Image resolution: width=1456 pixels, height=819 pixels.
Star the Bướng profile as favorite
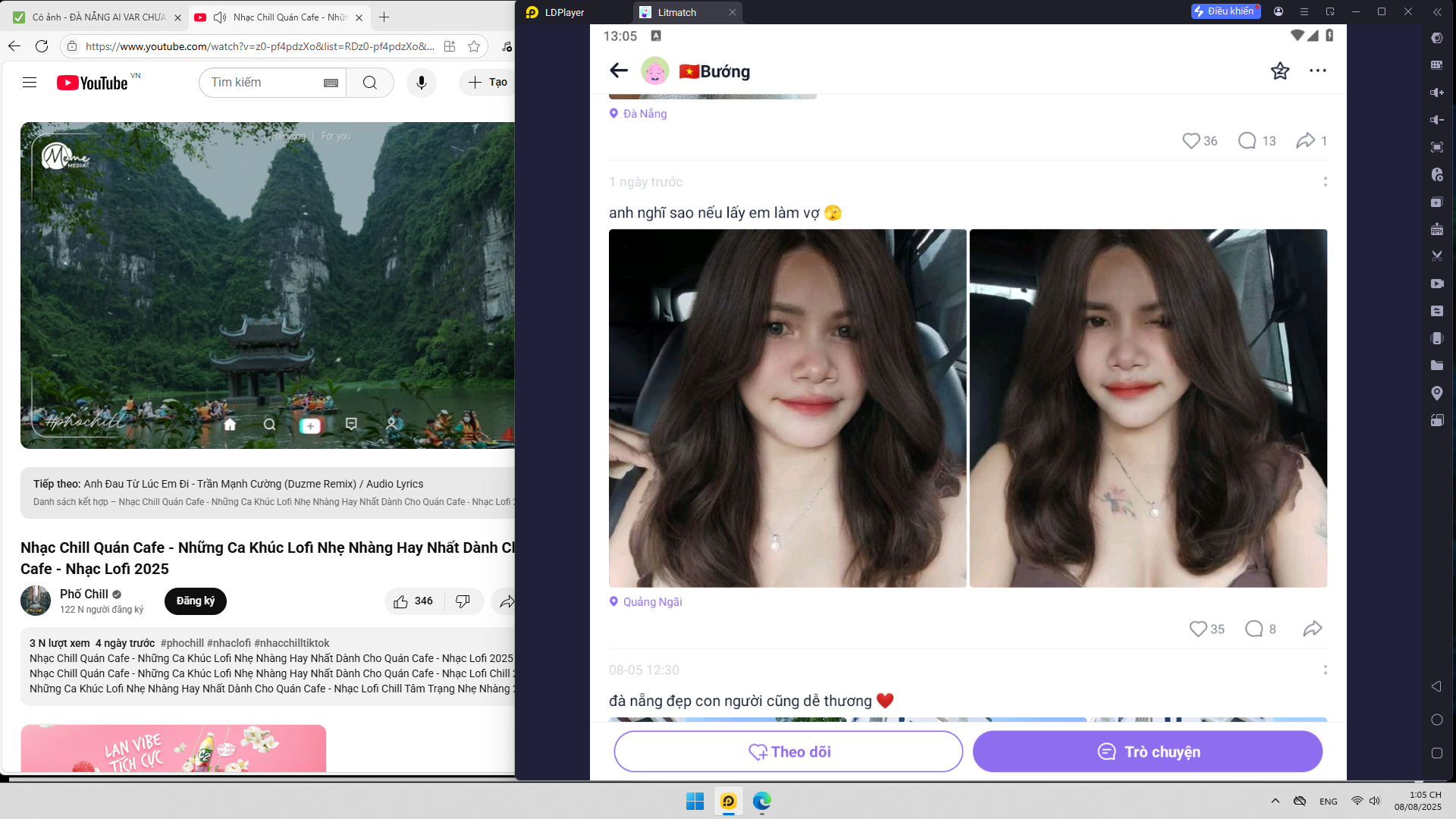click(1280, 71)
